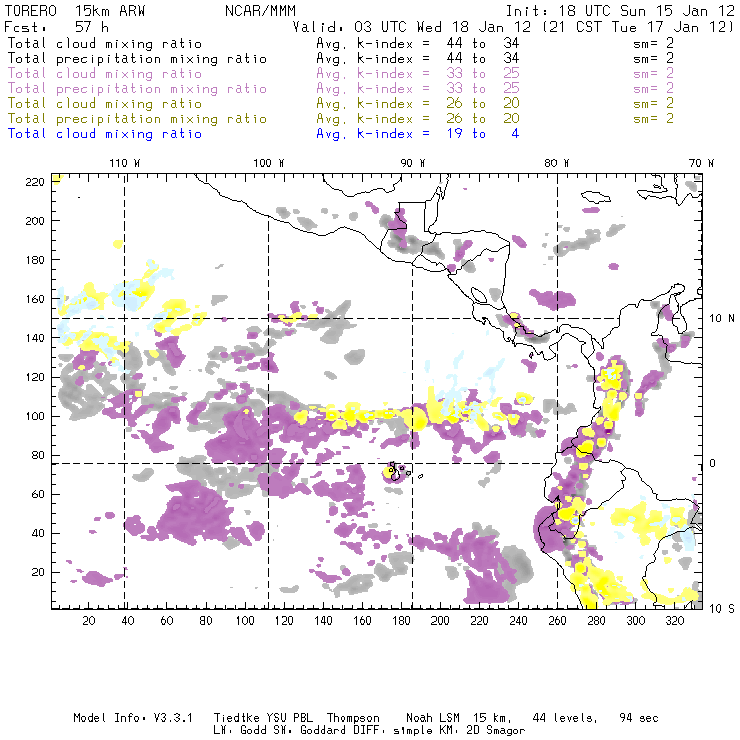Click the '10 N' latitude label
This screenshot has height=740, width=740.
tap(722, 319)
